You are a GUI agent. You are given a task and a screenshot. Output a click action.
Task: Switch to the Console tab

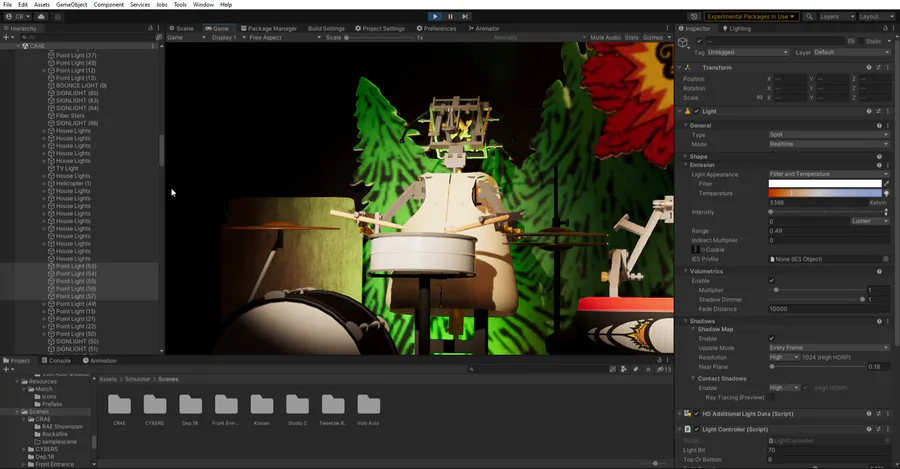[56, 361]
